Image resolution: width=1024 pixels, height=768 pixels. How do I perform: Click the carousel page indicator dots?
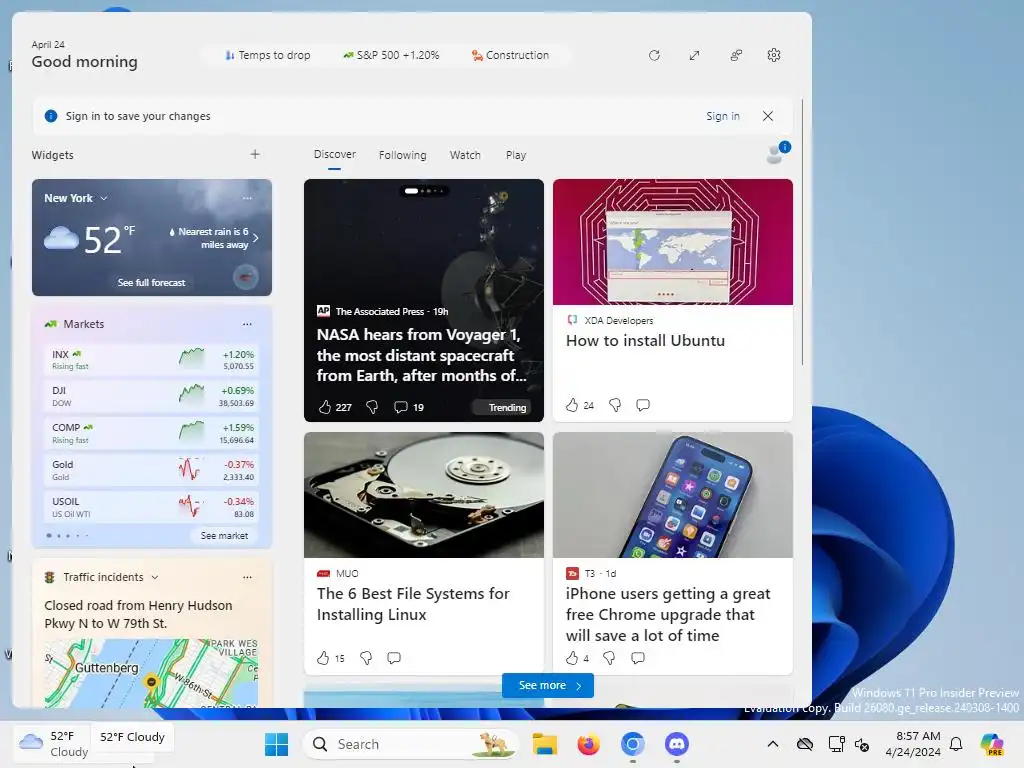click(x=424, y=191)
